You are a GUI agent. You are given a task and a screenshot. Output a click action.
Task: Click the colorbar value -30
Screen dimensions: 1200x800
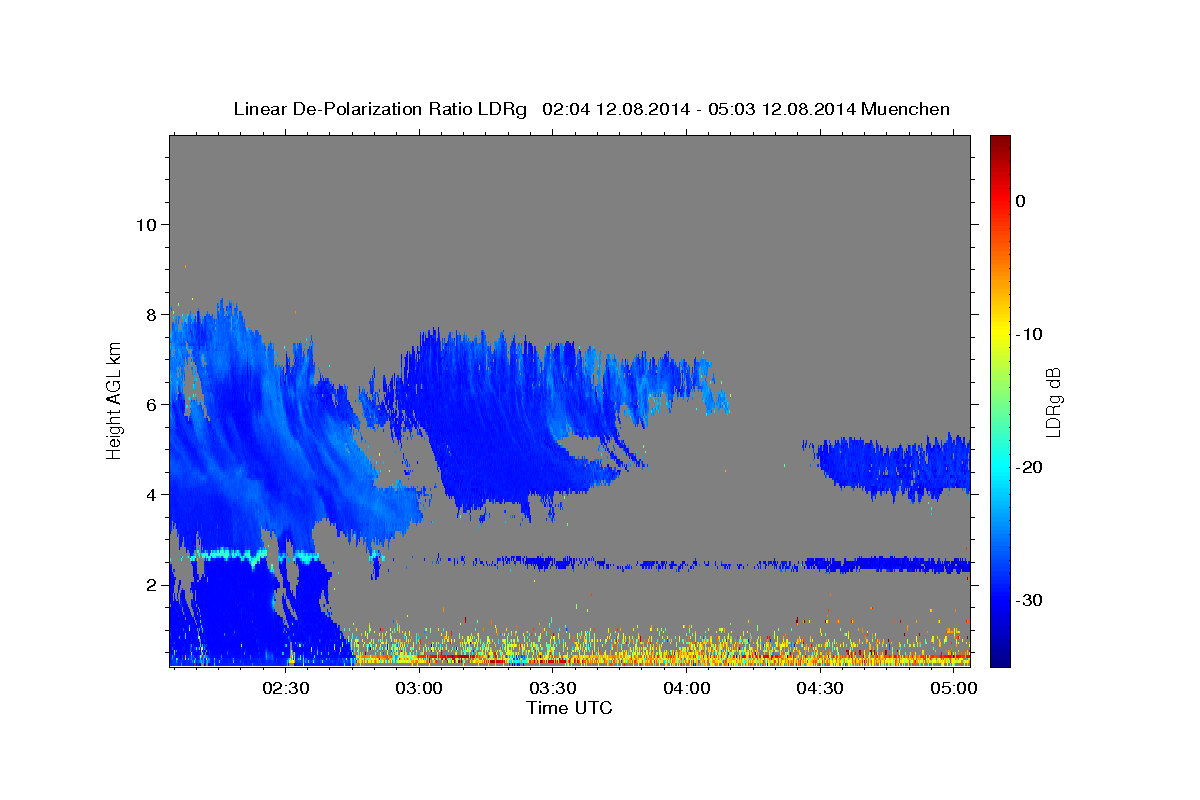click(1030, 600)
